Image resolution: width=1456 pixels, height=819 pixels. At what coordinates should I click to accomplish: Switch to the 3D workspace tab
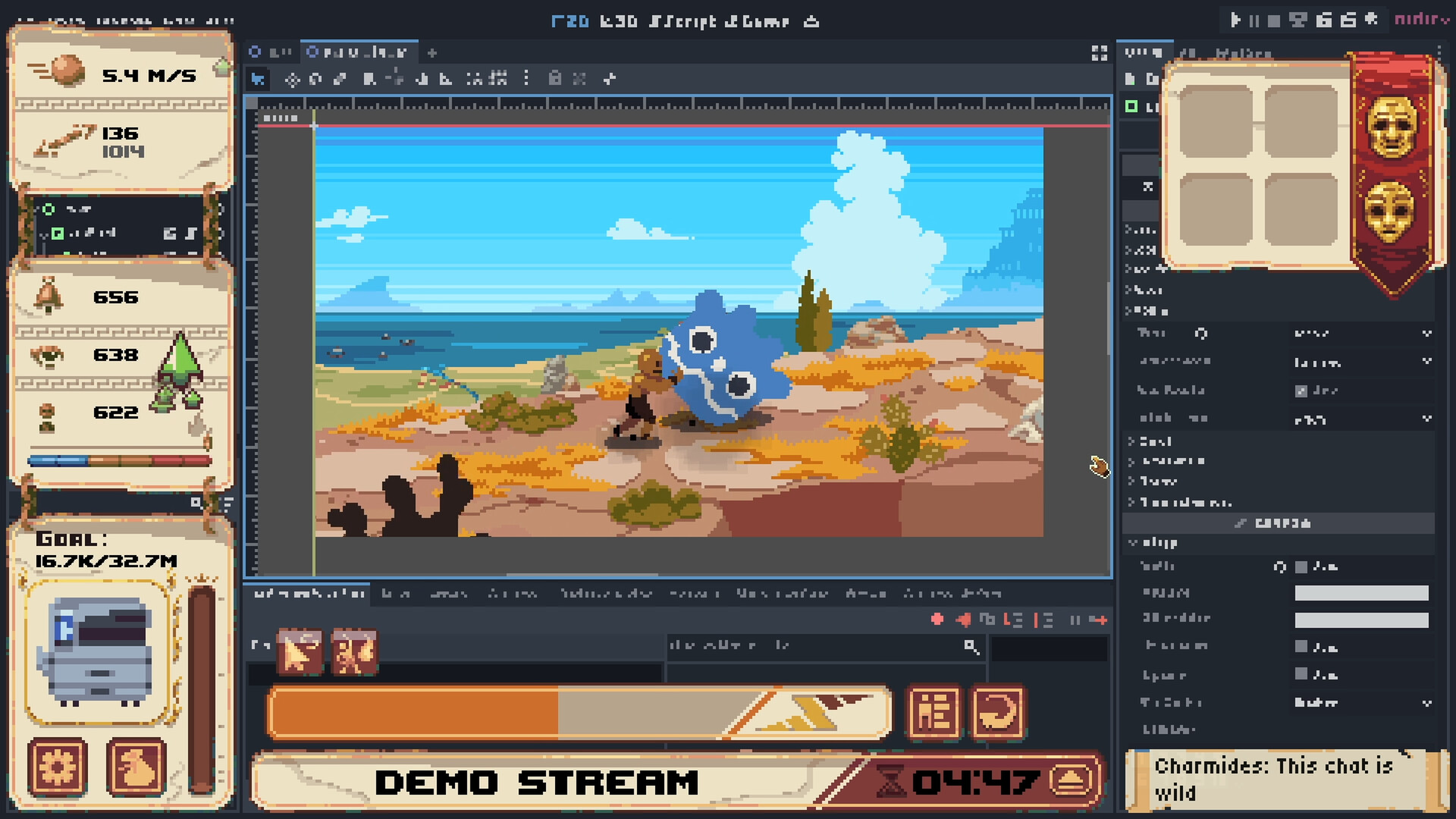[x=618, y=21]
